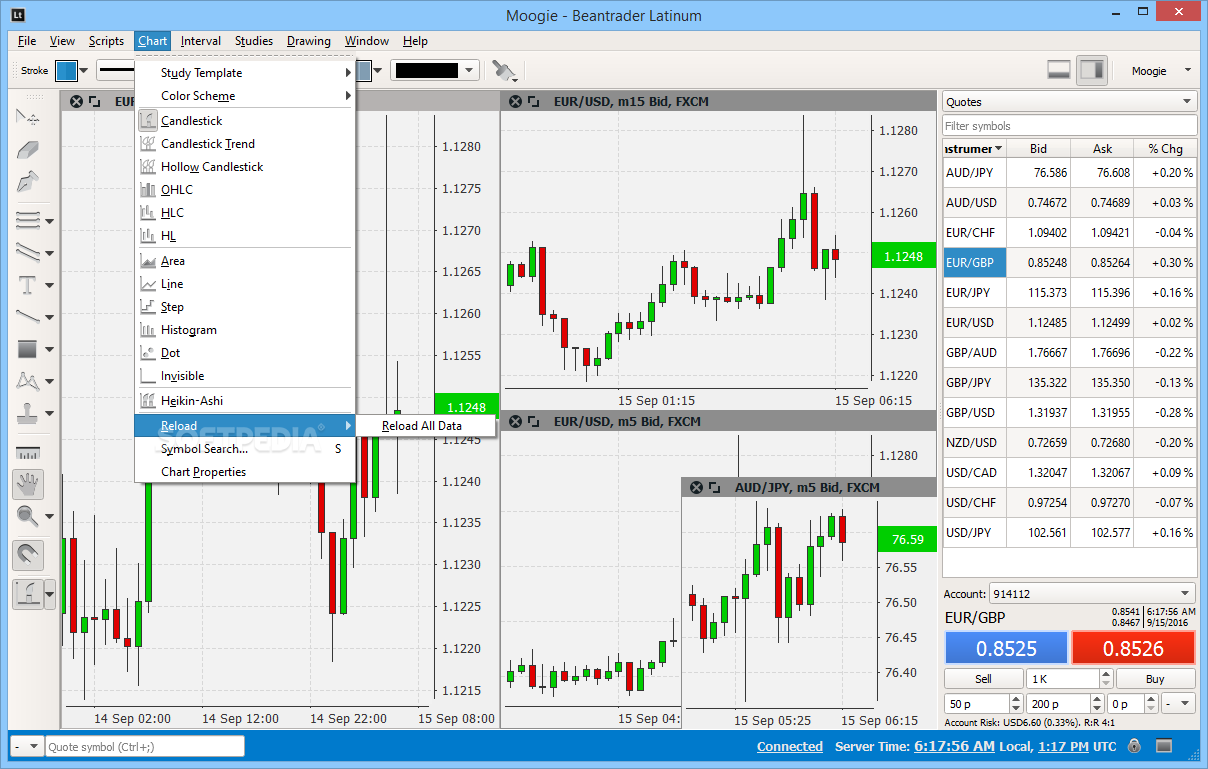
Task: Select the EUR/GBP row in Quotes
Action: point(1069,263)
